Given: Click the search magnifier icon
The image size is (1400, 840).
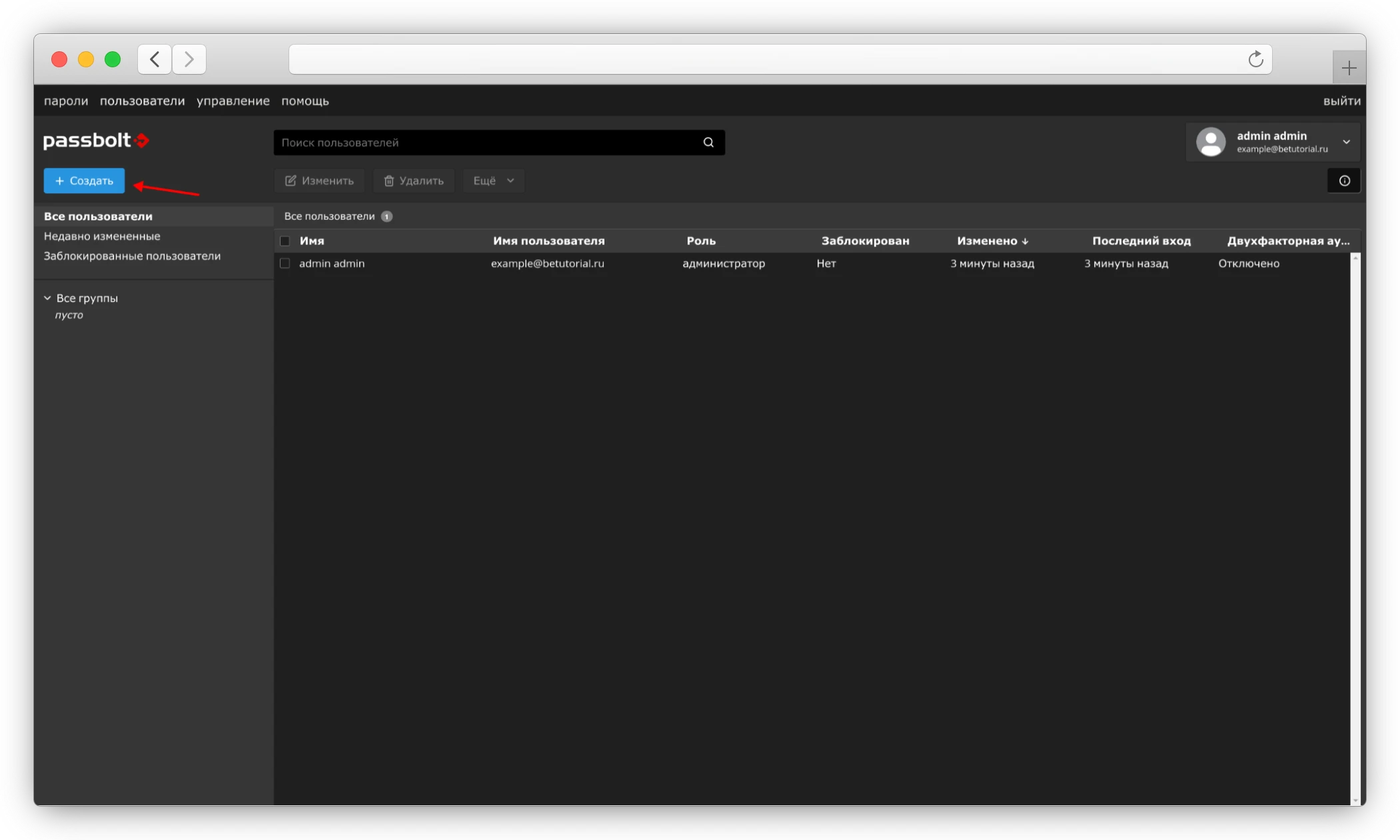Looking at the screenshot, I should click(708, 143).
